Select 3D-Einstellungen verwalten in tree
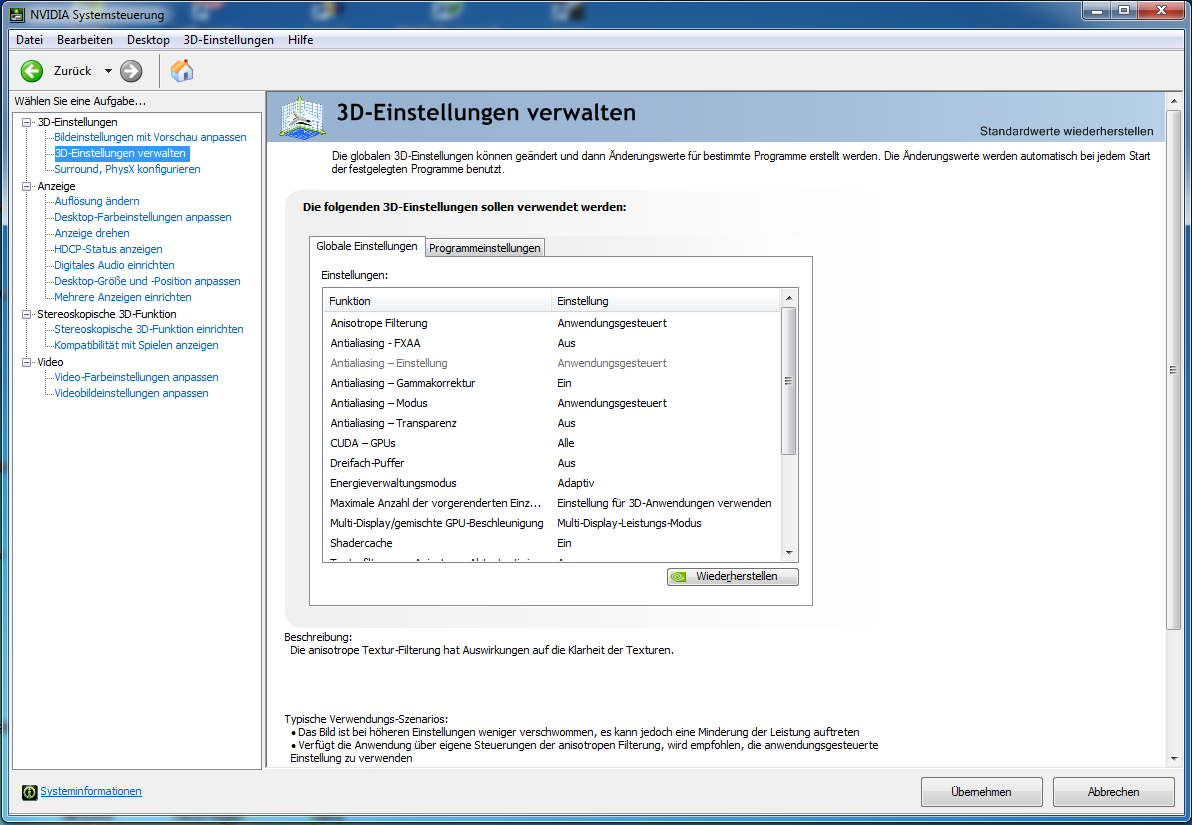Image resolution: width=1192 pixels, height=825 pixels. click(120, 153)
